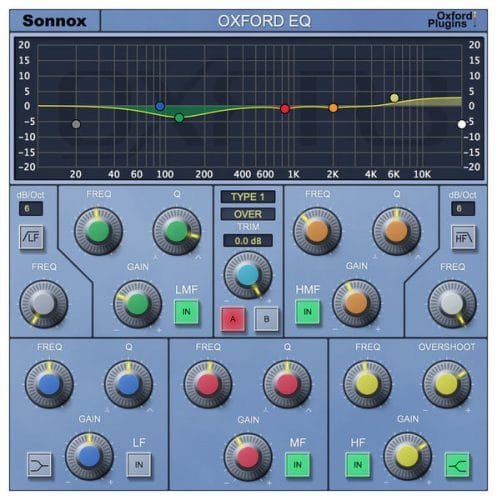Enable the LF band IN button
Viewport: 497px width, 500px height.
[139, 464]
